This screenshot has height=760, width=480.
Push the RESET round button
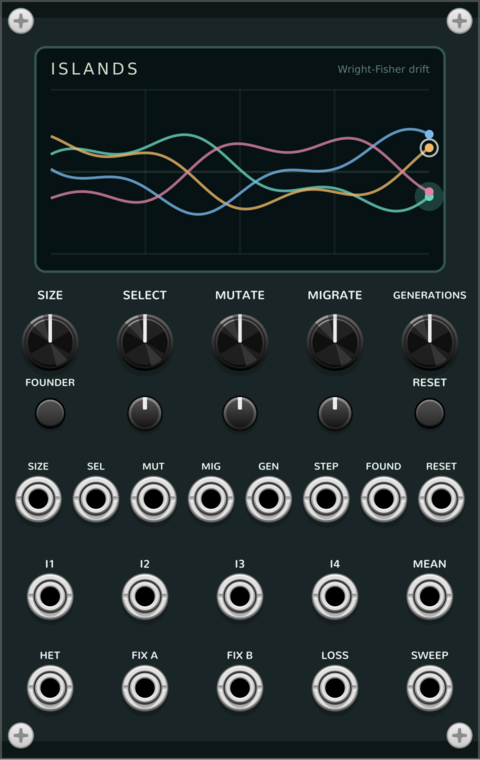430,413
